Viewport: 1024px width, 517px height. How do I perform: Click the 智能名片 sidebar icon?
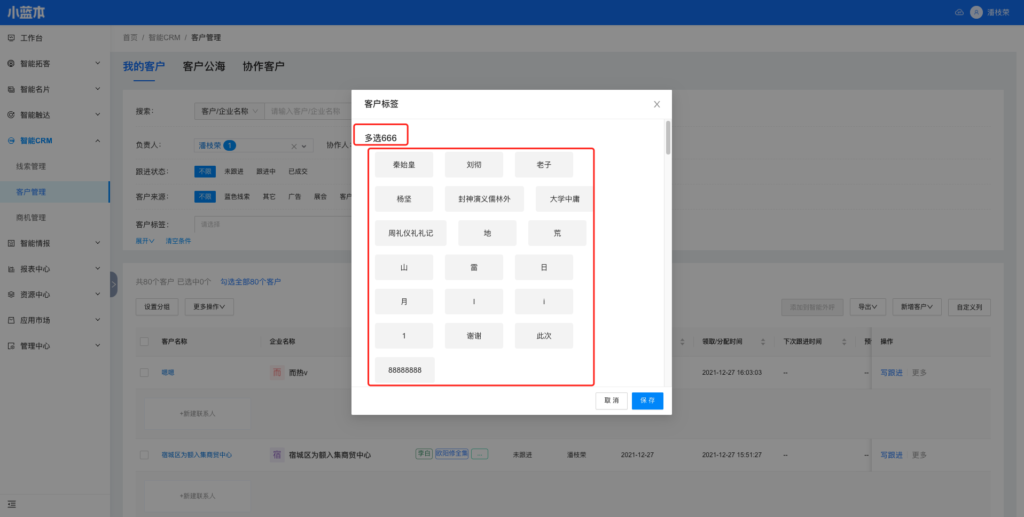coord(11,89)
